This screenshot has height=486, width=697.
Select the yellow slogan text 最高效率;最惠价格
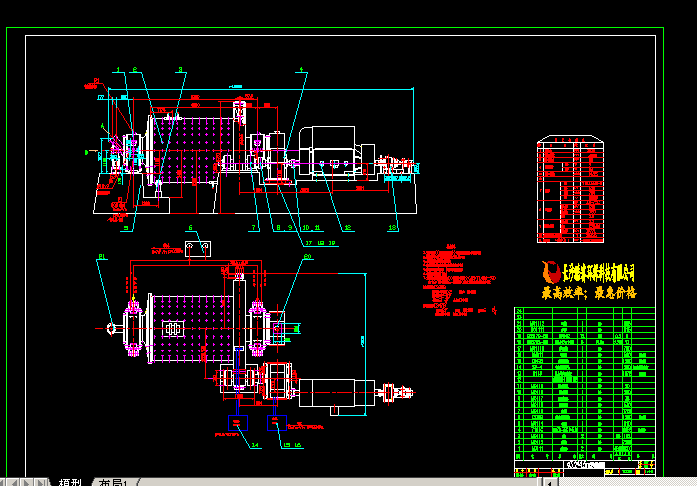(x=589, y=293)
